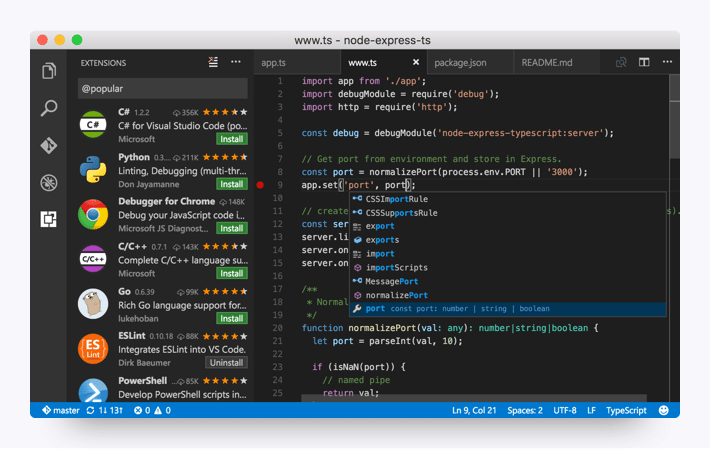The height and width of the screenshot is (450, 710).
Task: Install the Python extension
Action: 231,184
